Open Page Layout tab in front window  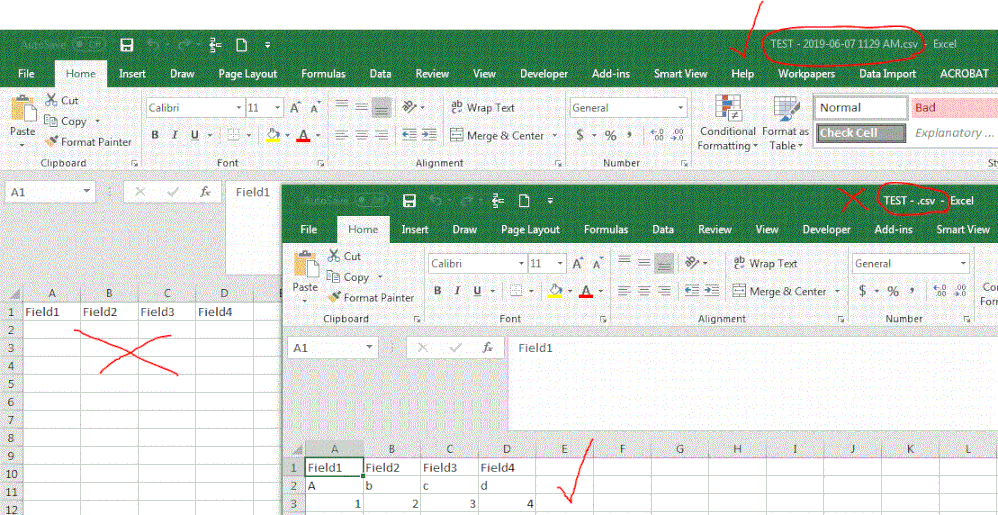pos(530,230)
